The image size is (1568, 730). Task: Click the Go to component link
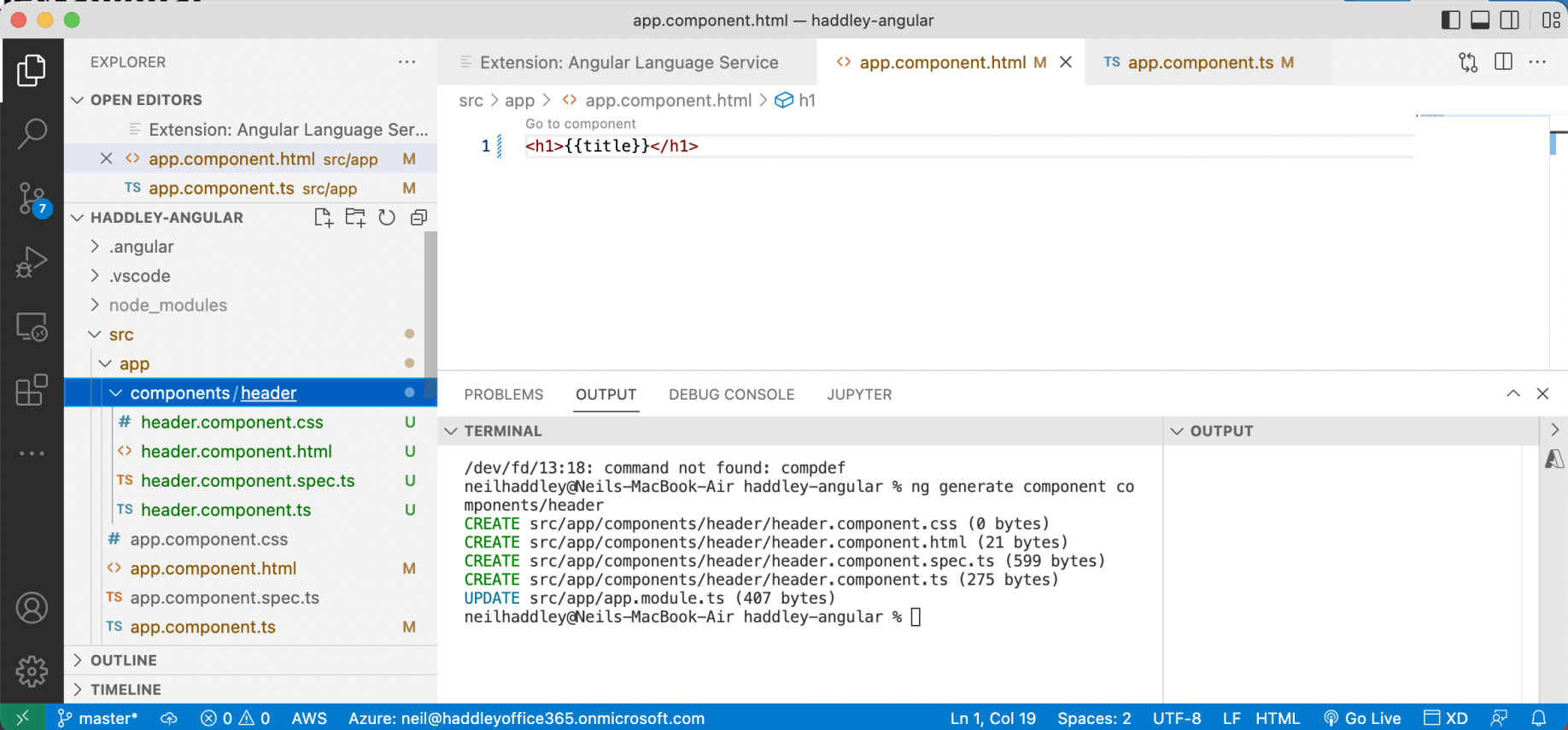(580, 124)
